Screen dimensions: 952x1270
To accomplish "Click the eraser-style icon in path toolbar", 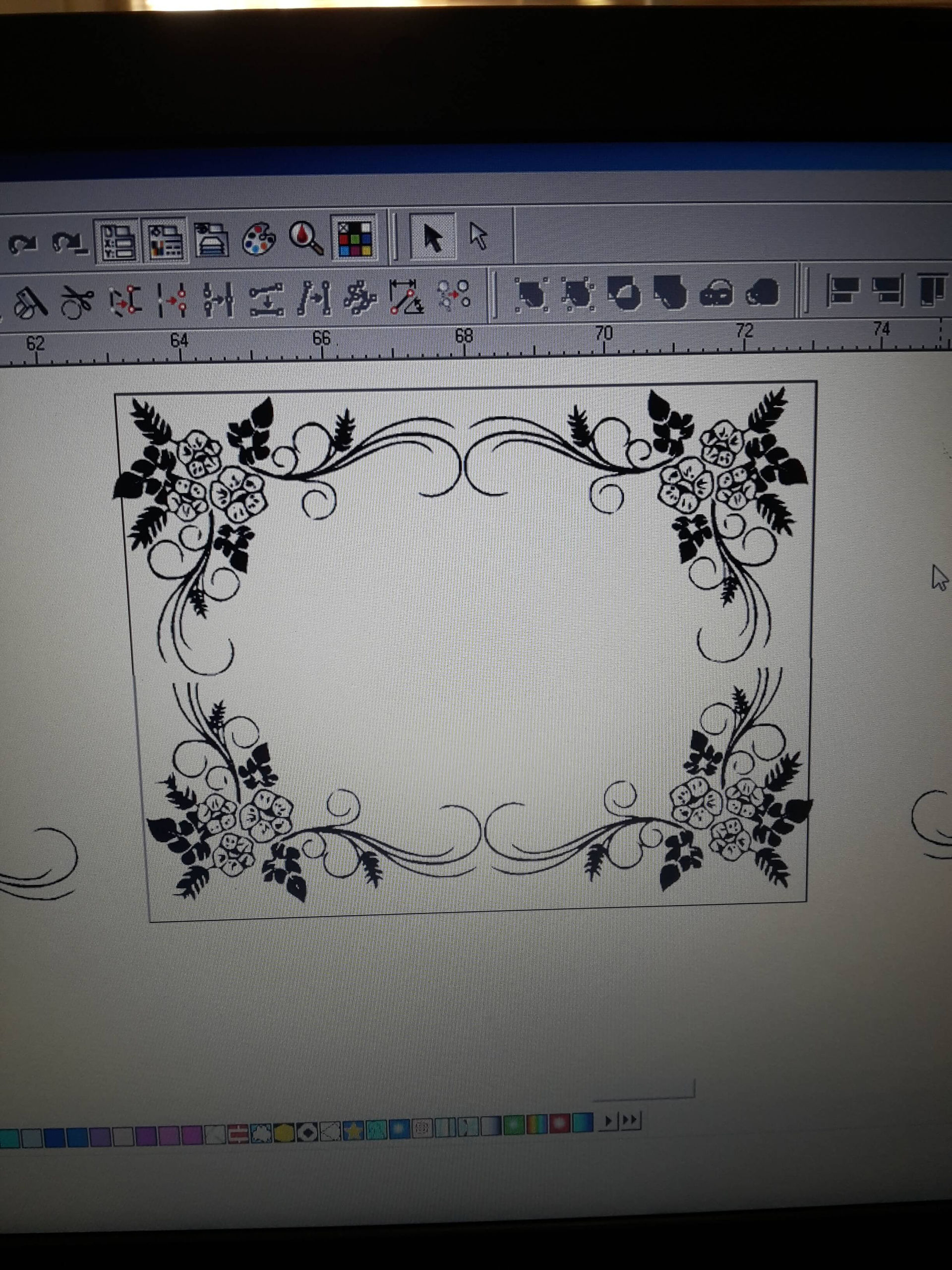I will coord(30,302).
